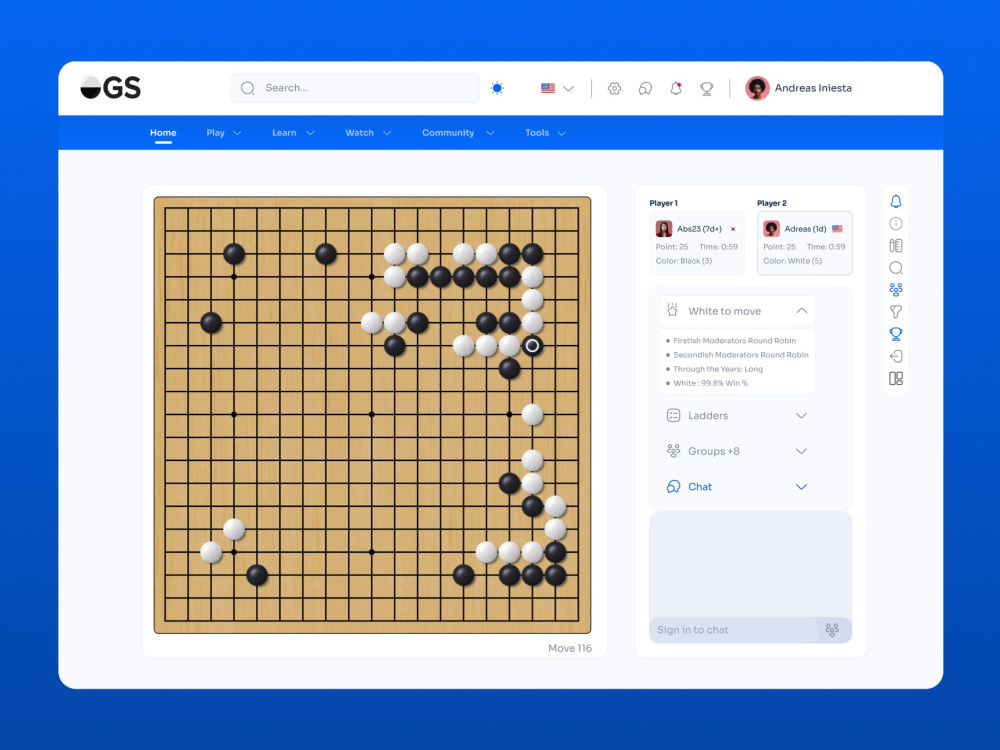Image resolution: width=1000 pixels, height=750 pixels.
Task: Collapse the White to move panel
Action: click(800, 310)
